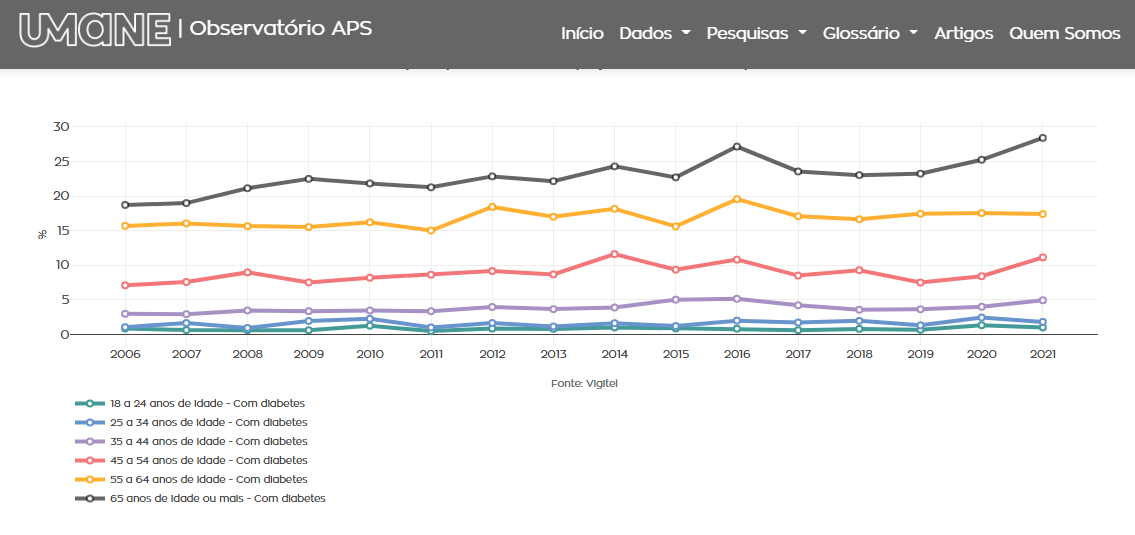
Task: Open the Dados dropdown menu
Action: [654, 33]
